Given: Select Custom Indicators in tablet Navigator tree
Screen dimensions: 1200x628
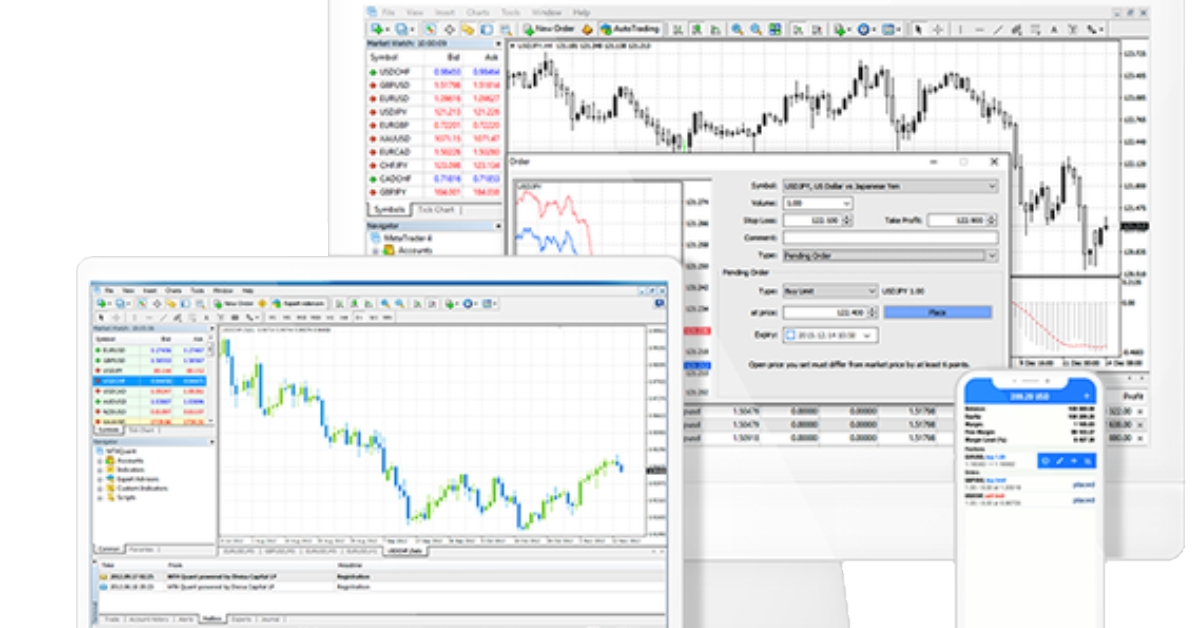Looking at the screenshot, I should 140,488.
